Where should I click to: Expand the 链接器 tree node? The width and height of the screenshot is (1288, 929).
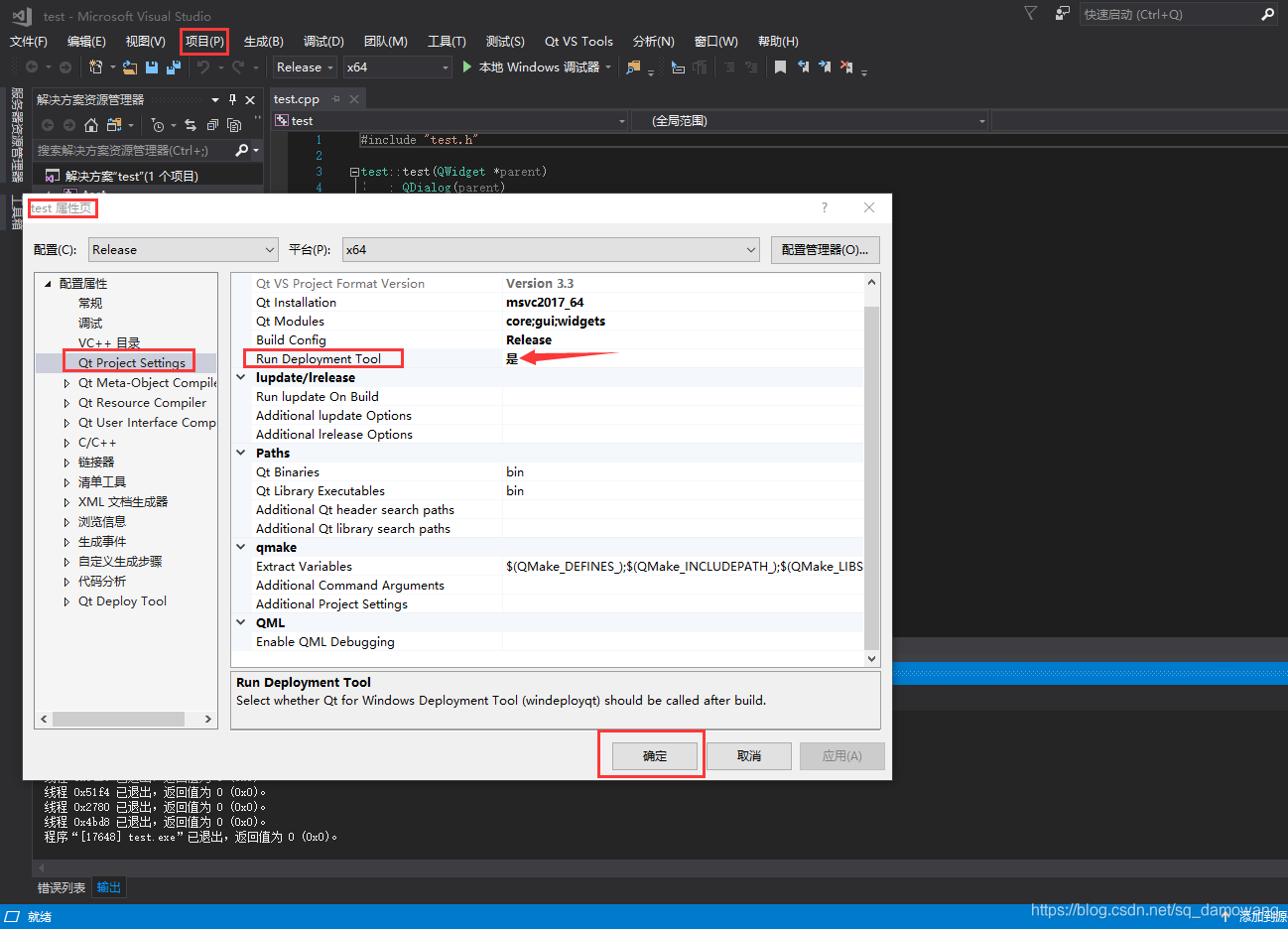(66, 463)
